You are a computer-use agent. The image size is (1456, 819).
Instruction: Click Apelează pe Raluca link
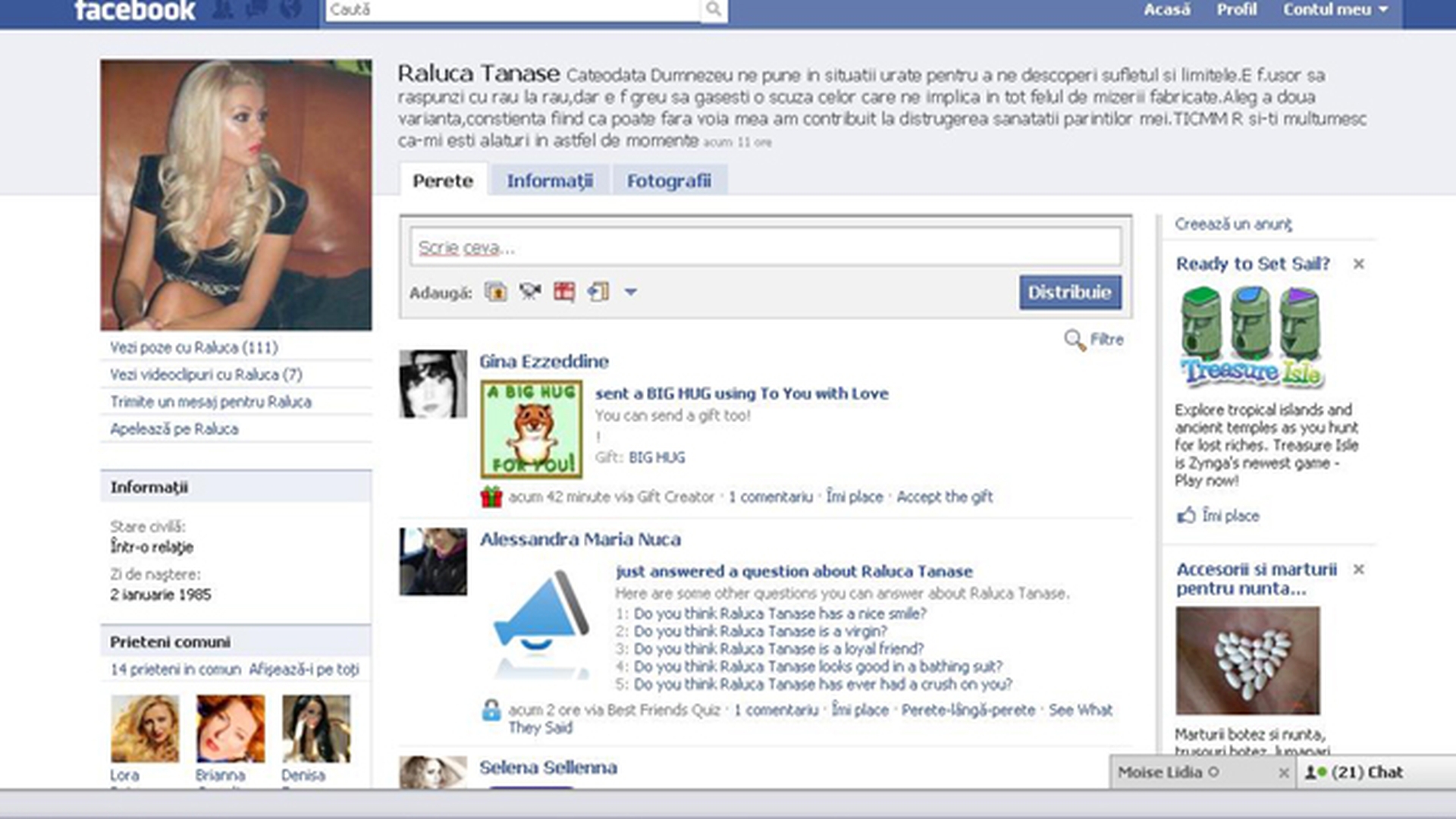coord(174,429)
